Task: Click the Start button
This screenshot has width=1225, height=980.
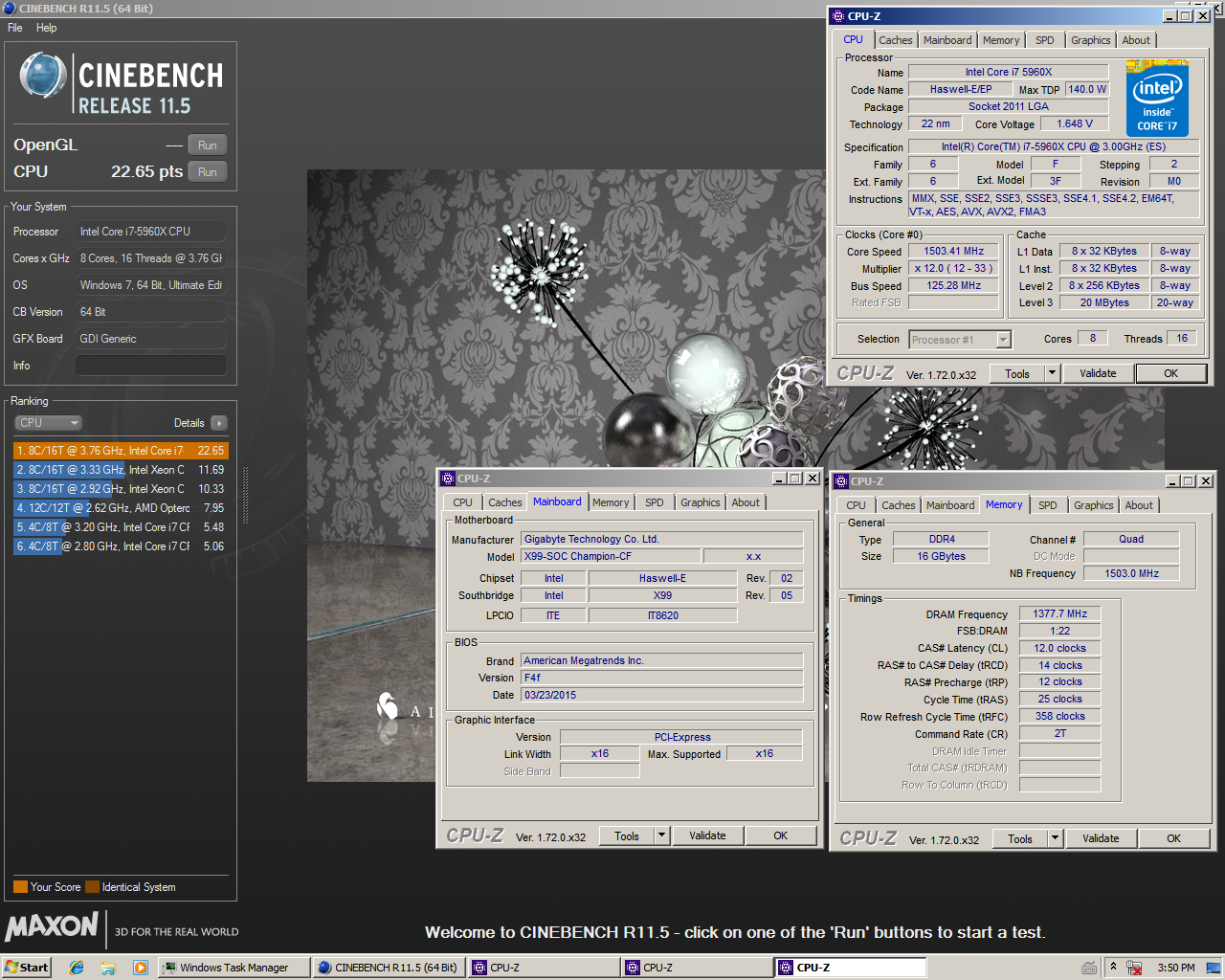Action: 26,968
